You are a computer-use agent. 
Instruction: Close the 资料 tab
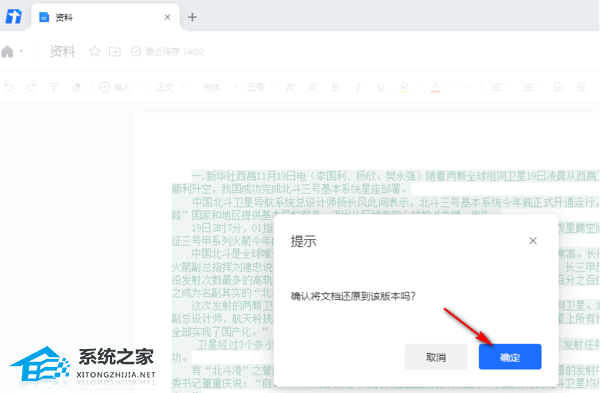pyautogui.click(x=167, y=17)
